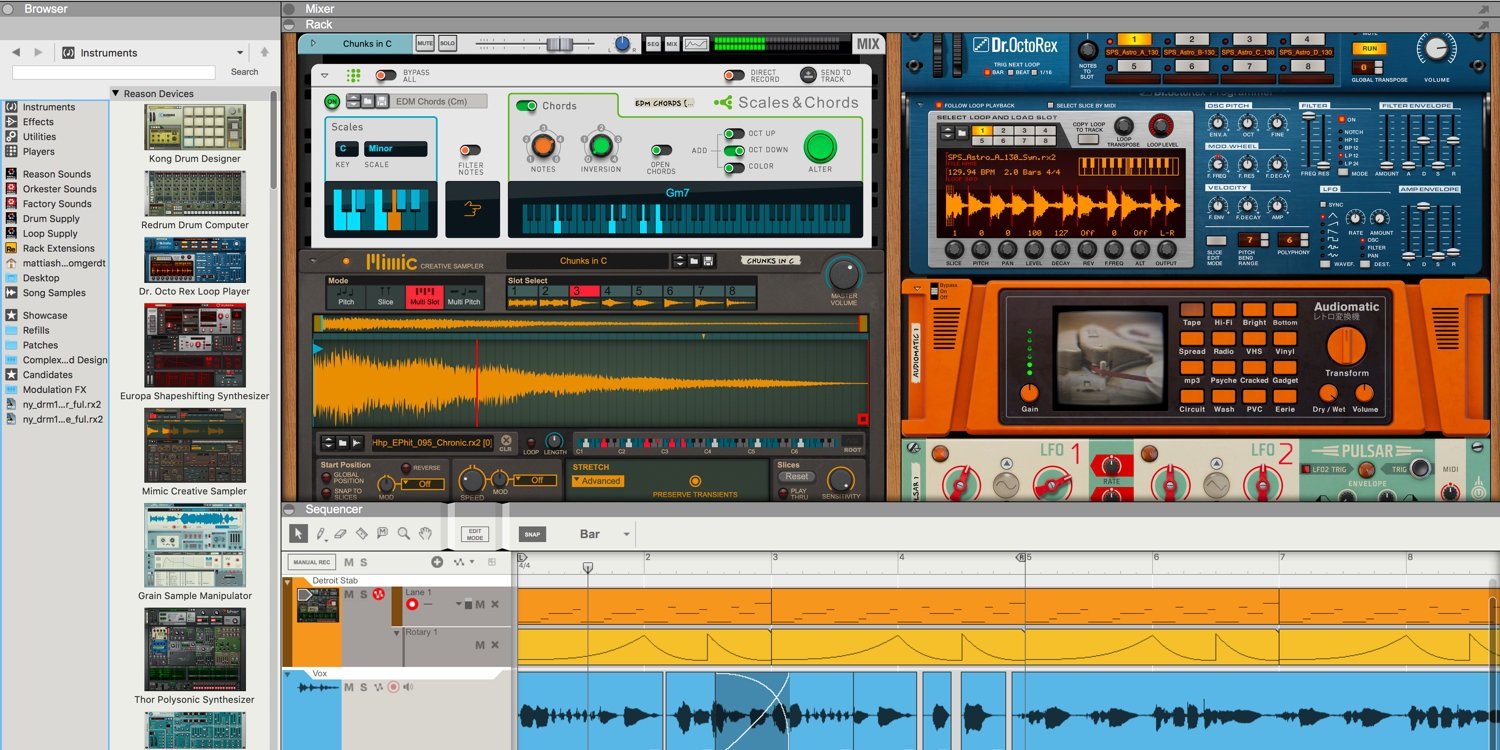The width and height of the screenshot is (1500, 750).
Task: Open the Instruments location dropdown in Browser
Action: (x=240, y=53)
